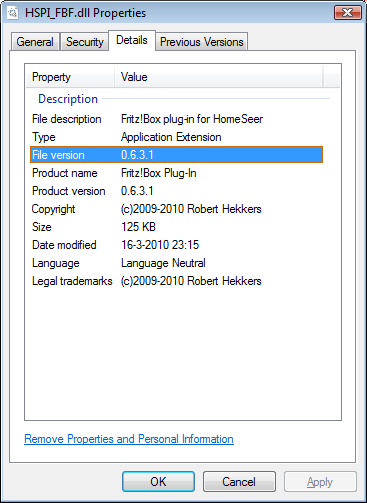Click the 'Language Neutral' value
This screenshot has height=503, width=367.
[163, 263]
